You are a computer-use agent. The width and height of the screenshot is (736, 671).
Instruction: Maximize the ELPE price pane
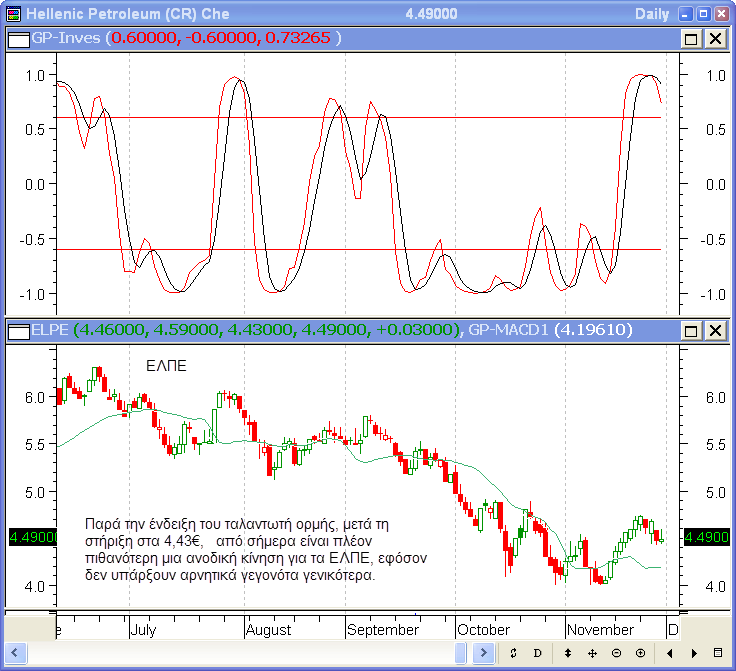click(x=691, y=330)
